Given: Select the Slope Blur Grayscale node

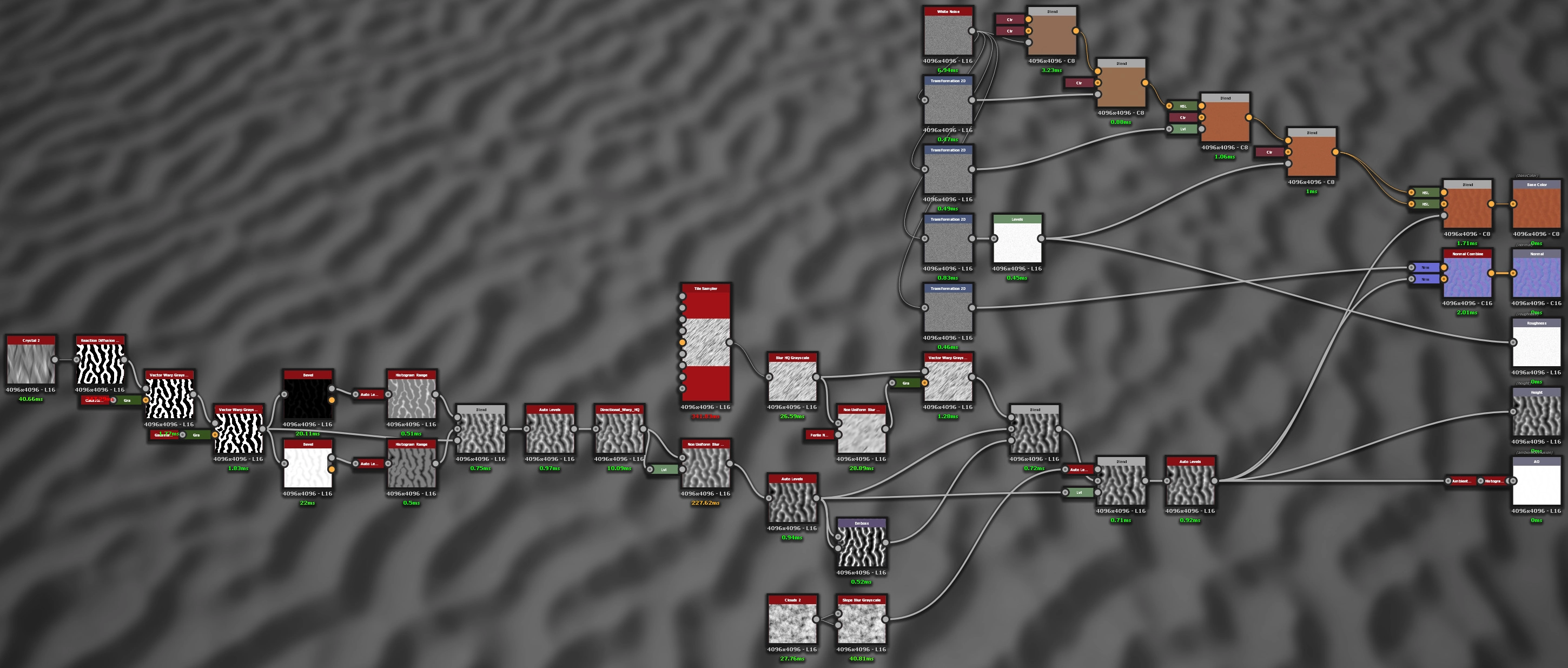Looking at the screenshot, I should [x=861, y=623].
